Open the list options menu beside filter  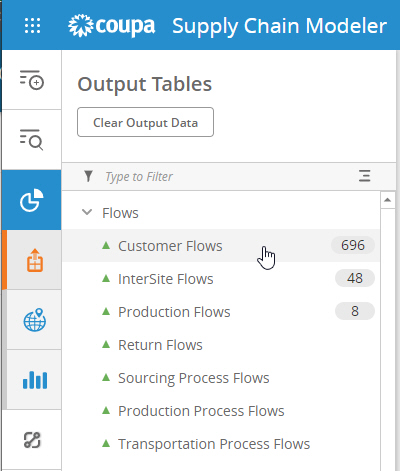point(364,176)
